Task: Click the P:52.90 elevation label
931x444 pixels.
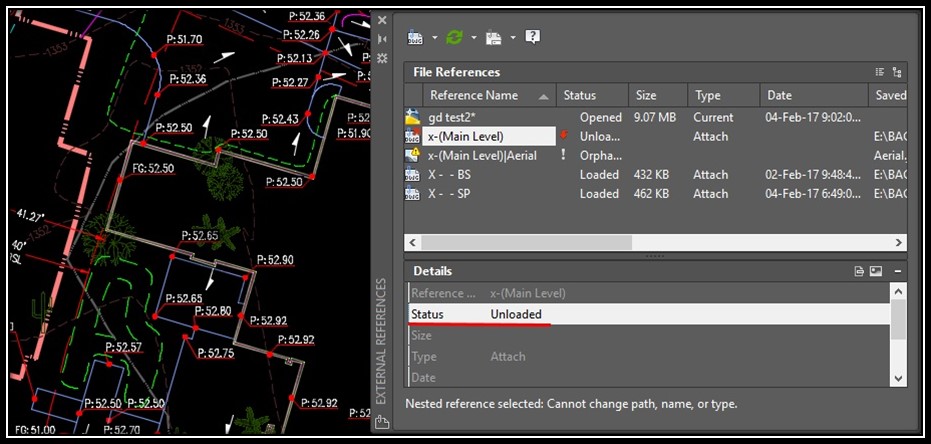Action: (x=276, y=260)
